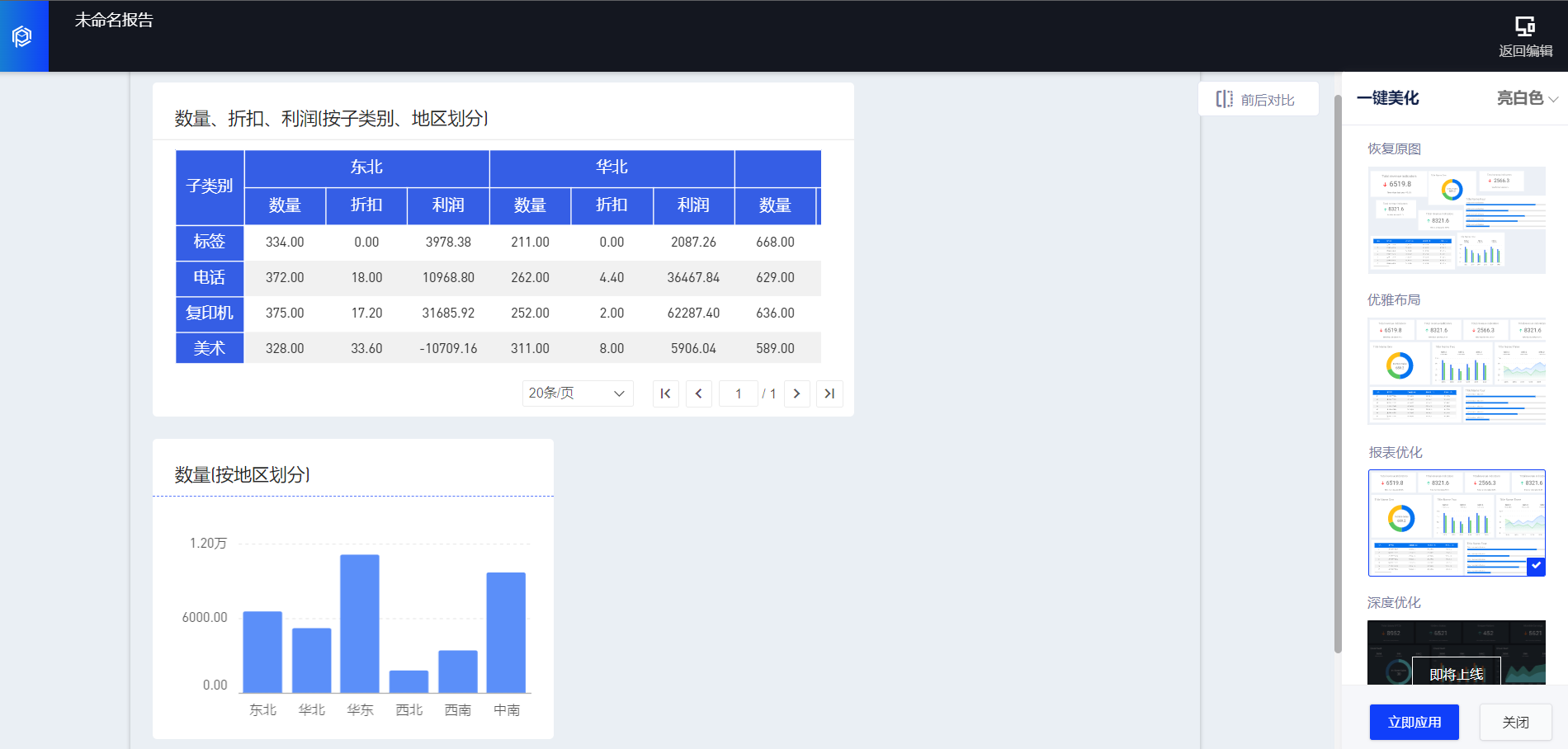Open the 20条/页 page size dropdown
The image size is (1568, 749).
[x=577, y=393]
